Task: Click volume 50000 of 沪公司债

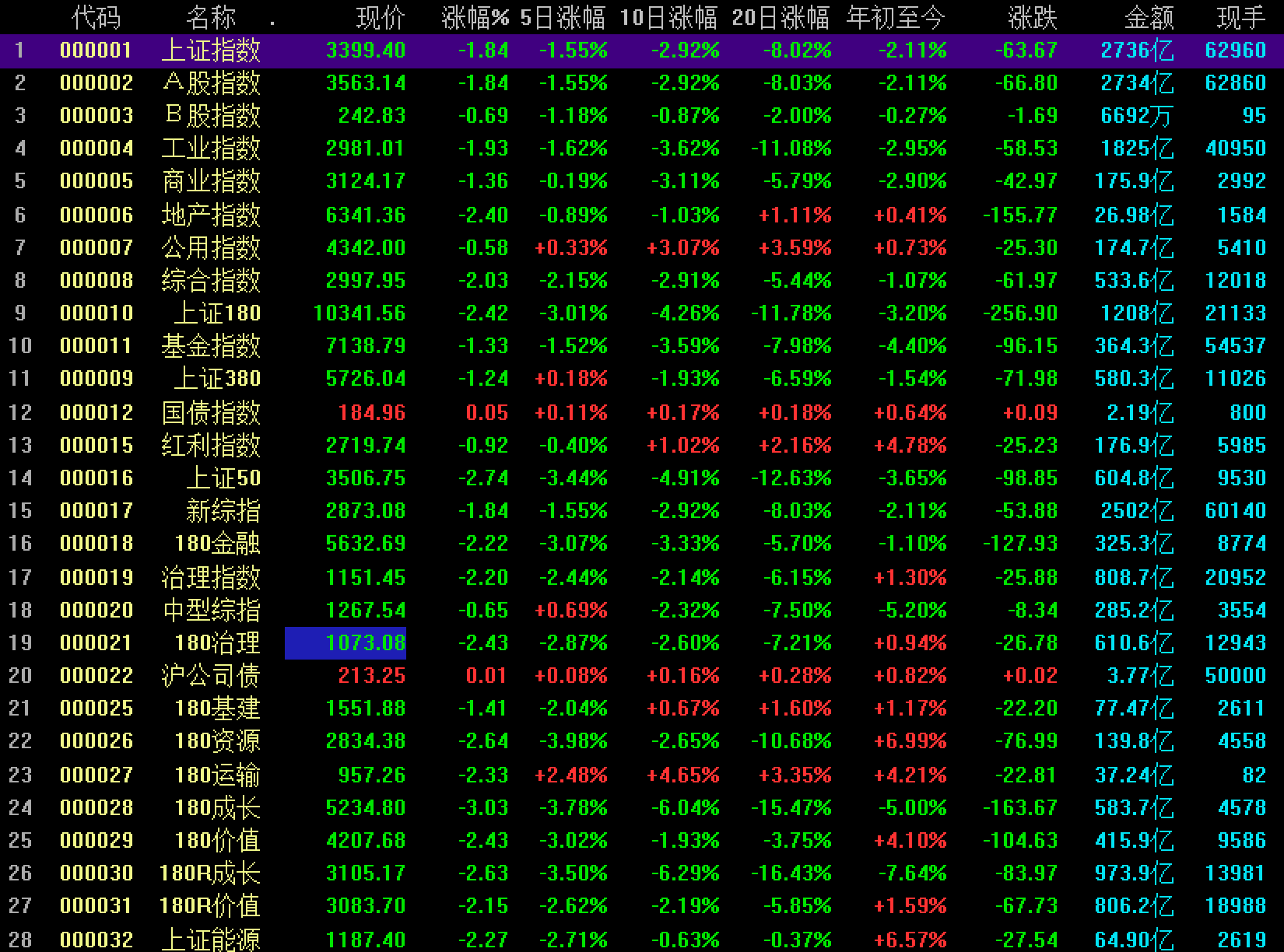Action: click(1236, 676)
